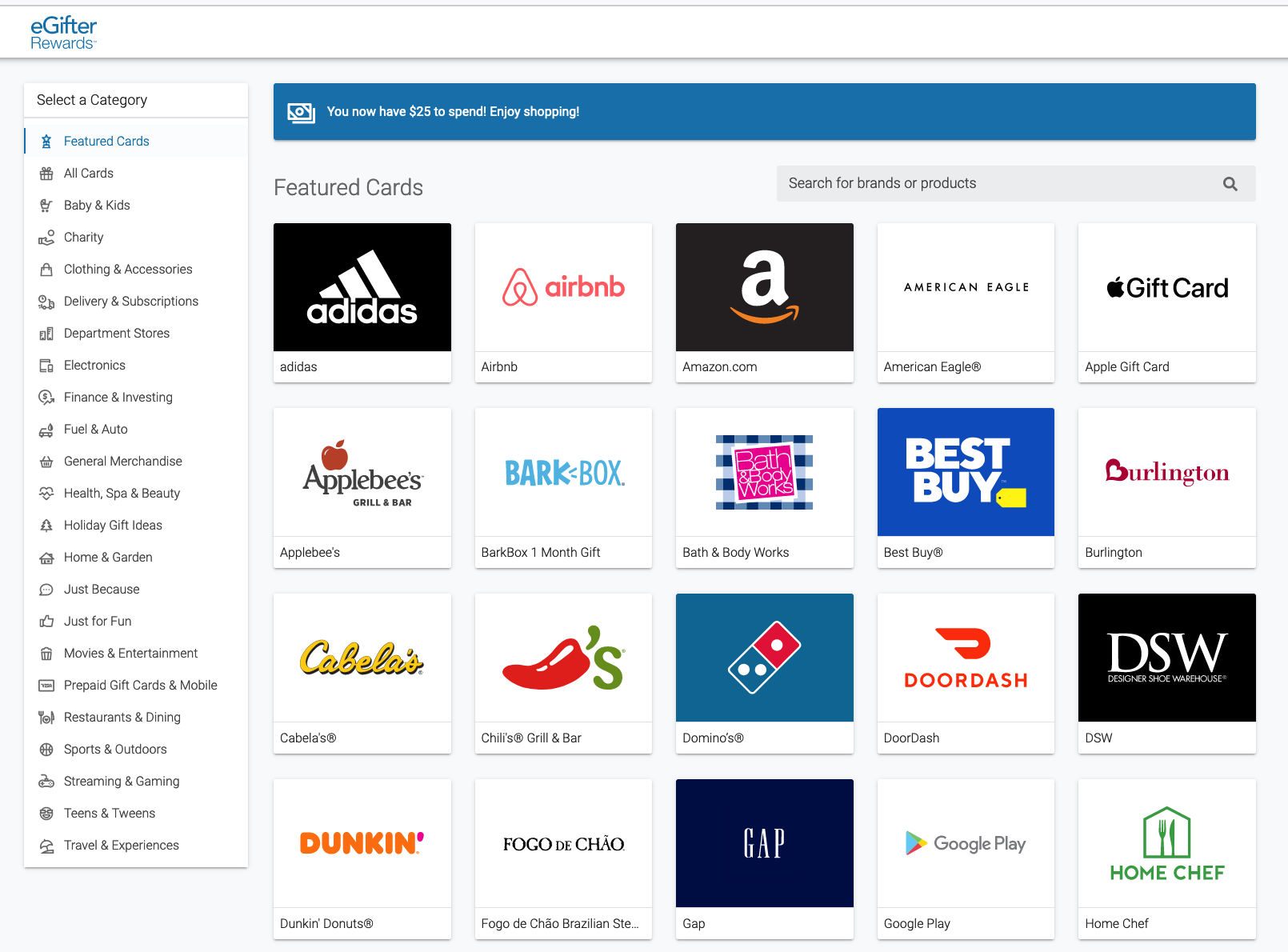Click the eGifter Rewards logo
Screen dimensions: 1288x952
(63, 33)
